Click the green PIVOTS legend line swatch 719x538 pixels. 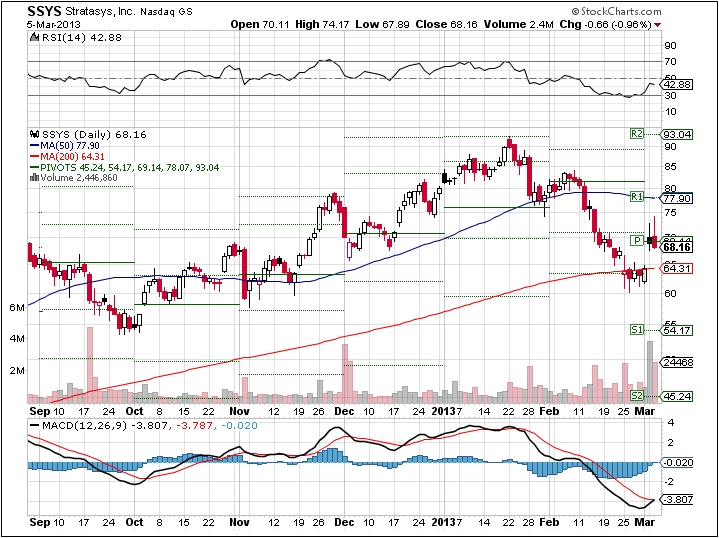coord(34,167)
